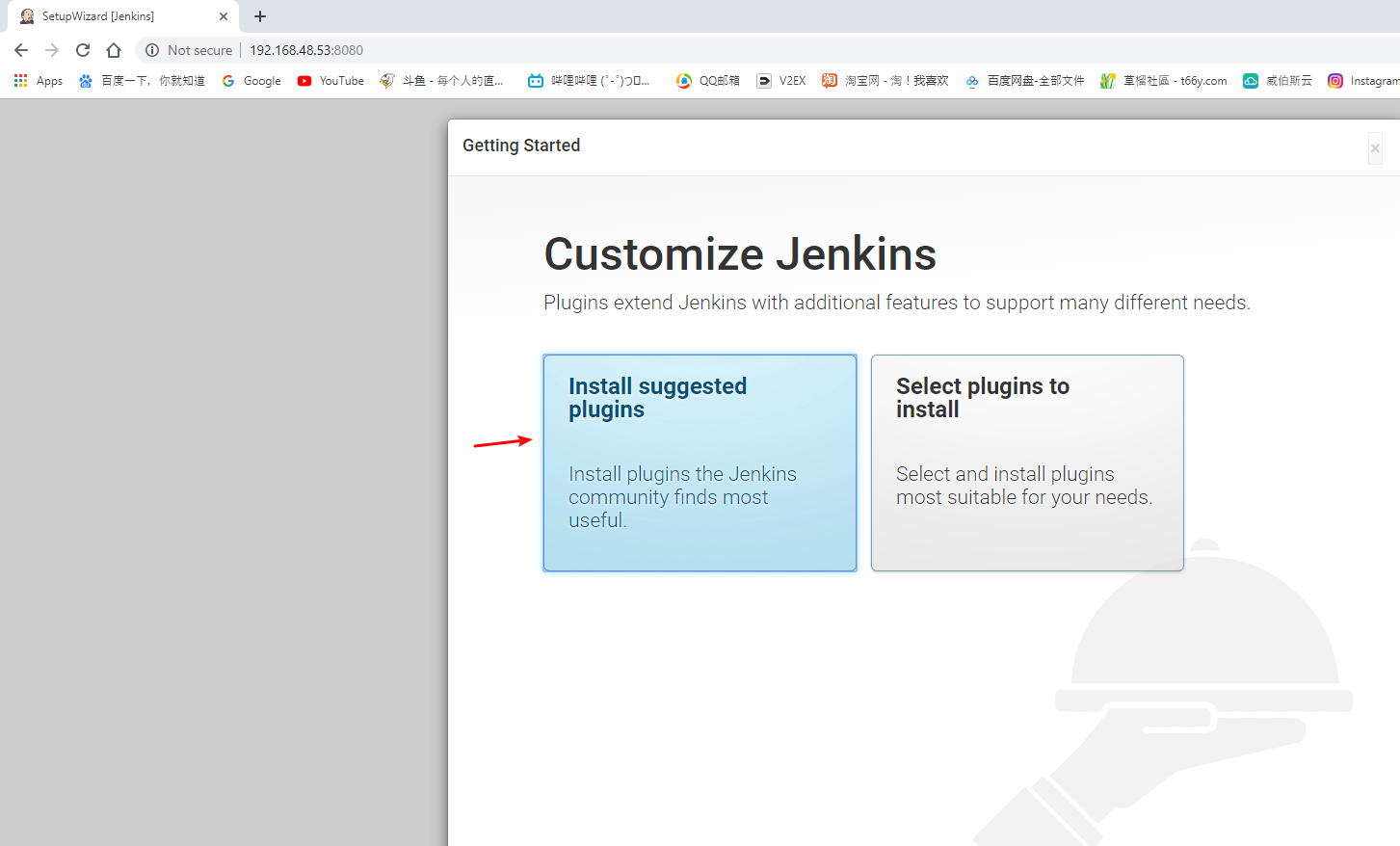
Task: Open the YouTube bookmark
Action: [x=330, y=81]
